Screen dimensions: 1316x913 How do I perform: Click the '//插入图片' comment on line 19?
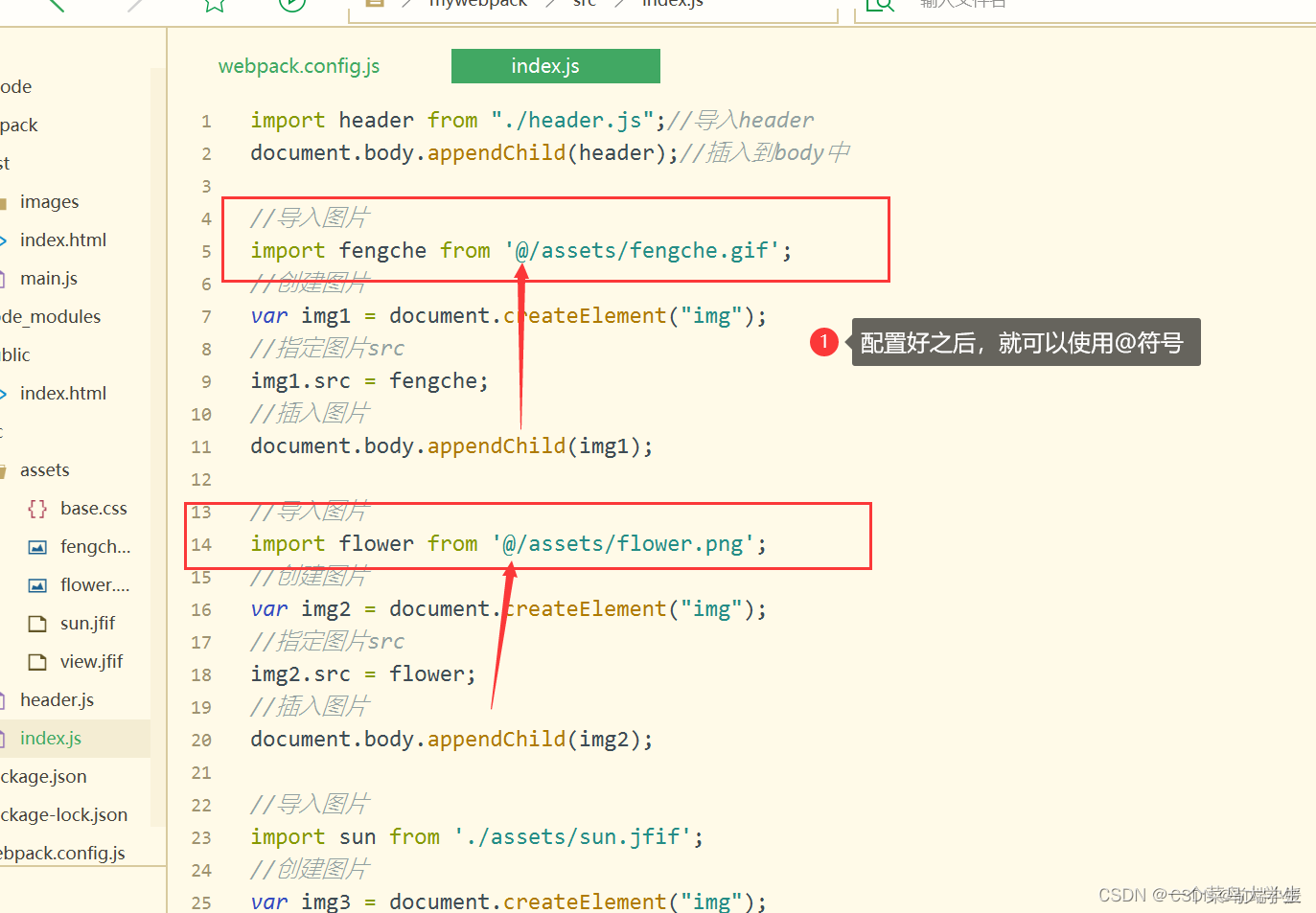[310, 707]
